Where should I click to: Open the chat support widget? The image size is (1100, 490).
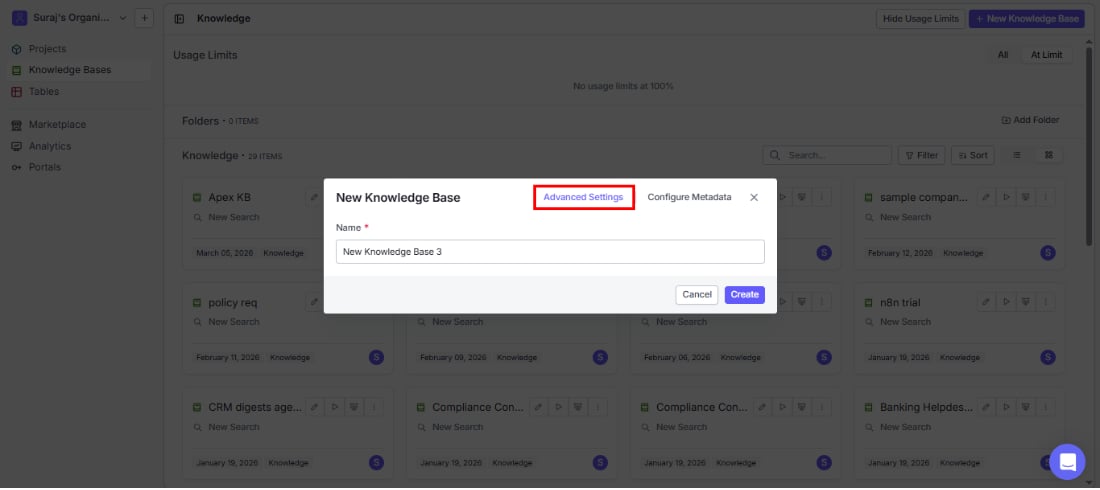pos(1067,462)
